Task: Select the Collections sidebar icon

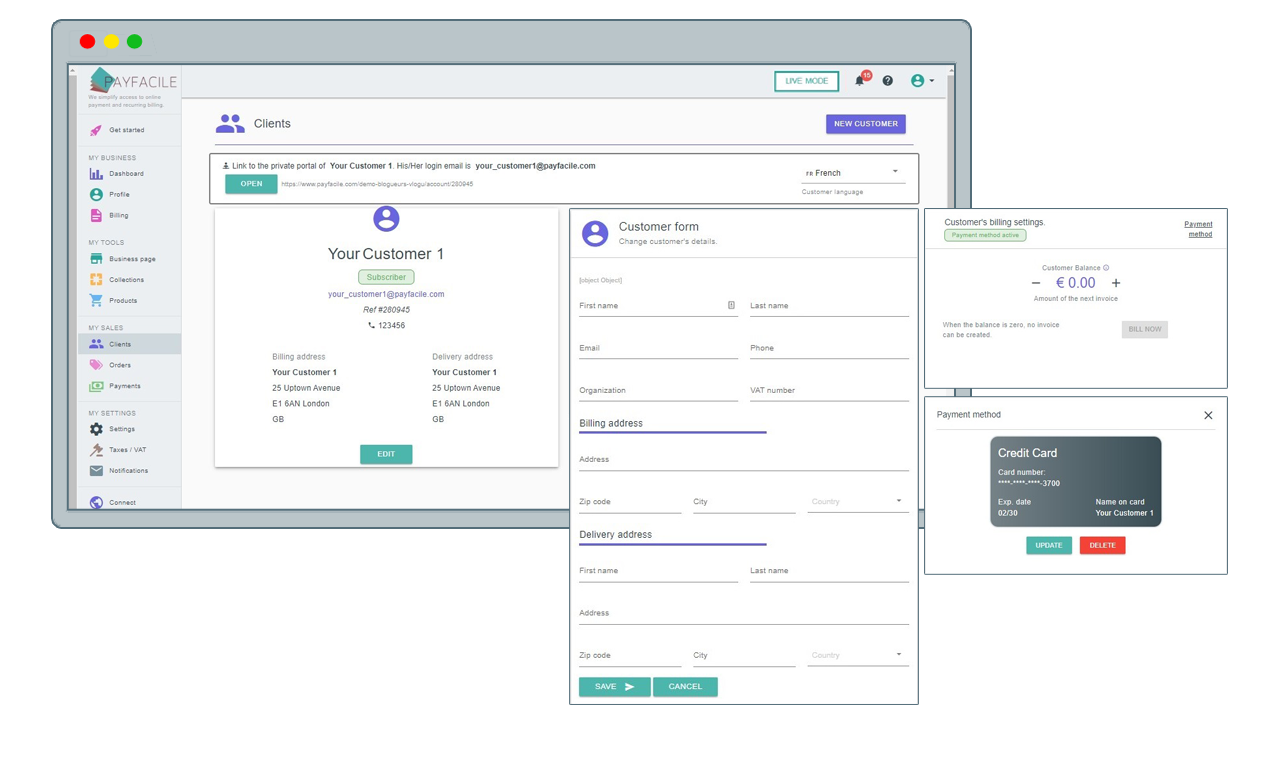Action: pyautogui.click(x=96, y=280)
